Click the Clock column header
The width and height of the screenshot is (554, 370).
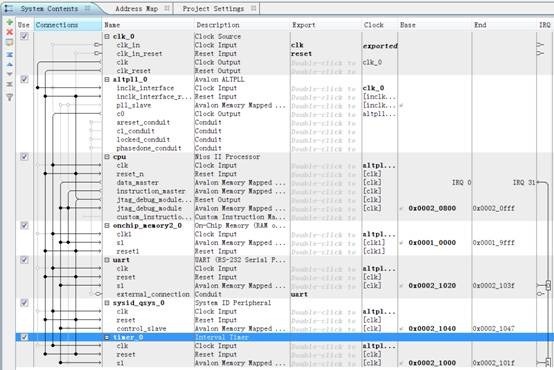point(379,25)
